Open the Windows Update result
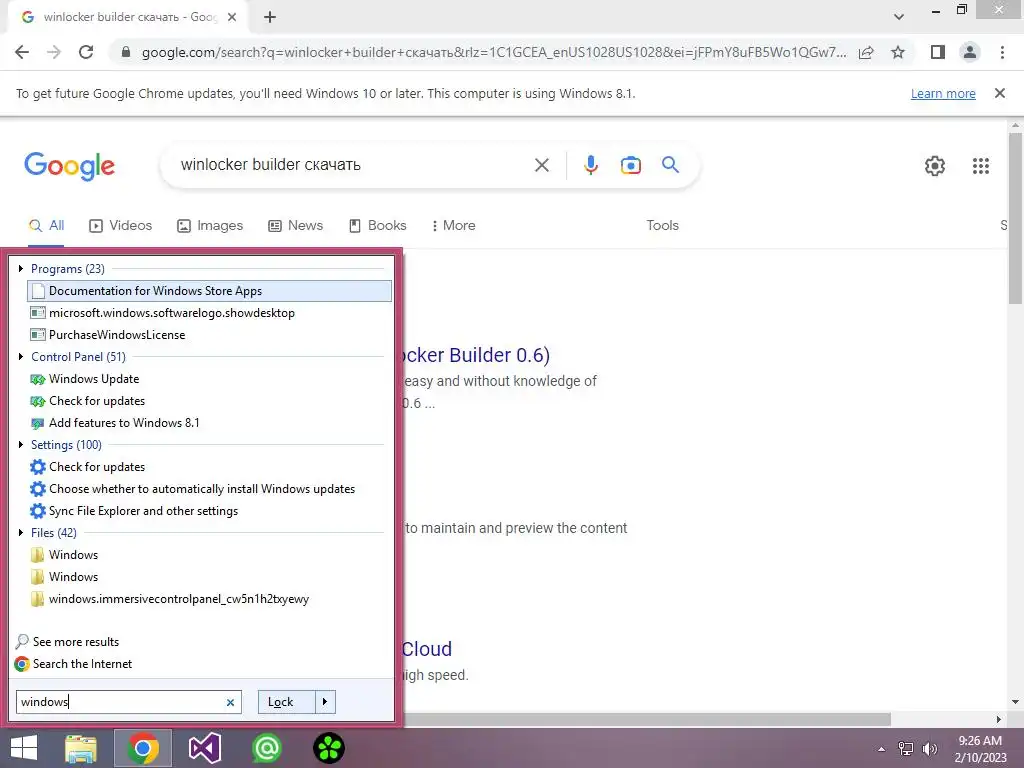 pyautogui.click(x=209, y=379)
